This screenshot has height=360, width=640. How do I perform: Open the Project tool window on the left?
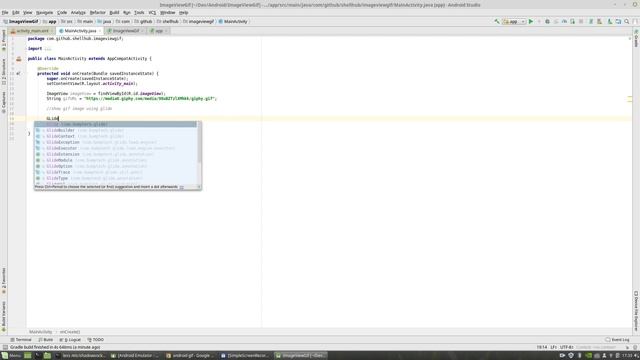point(4,40)
